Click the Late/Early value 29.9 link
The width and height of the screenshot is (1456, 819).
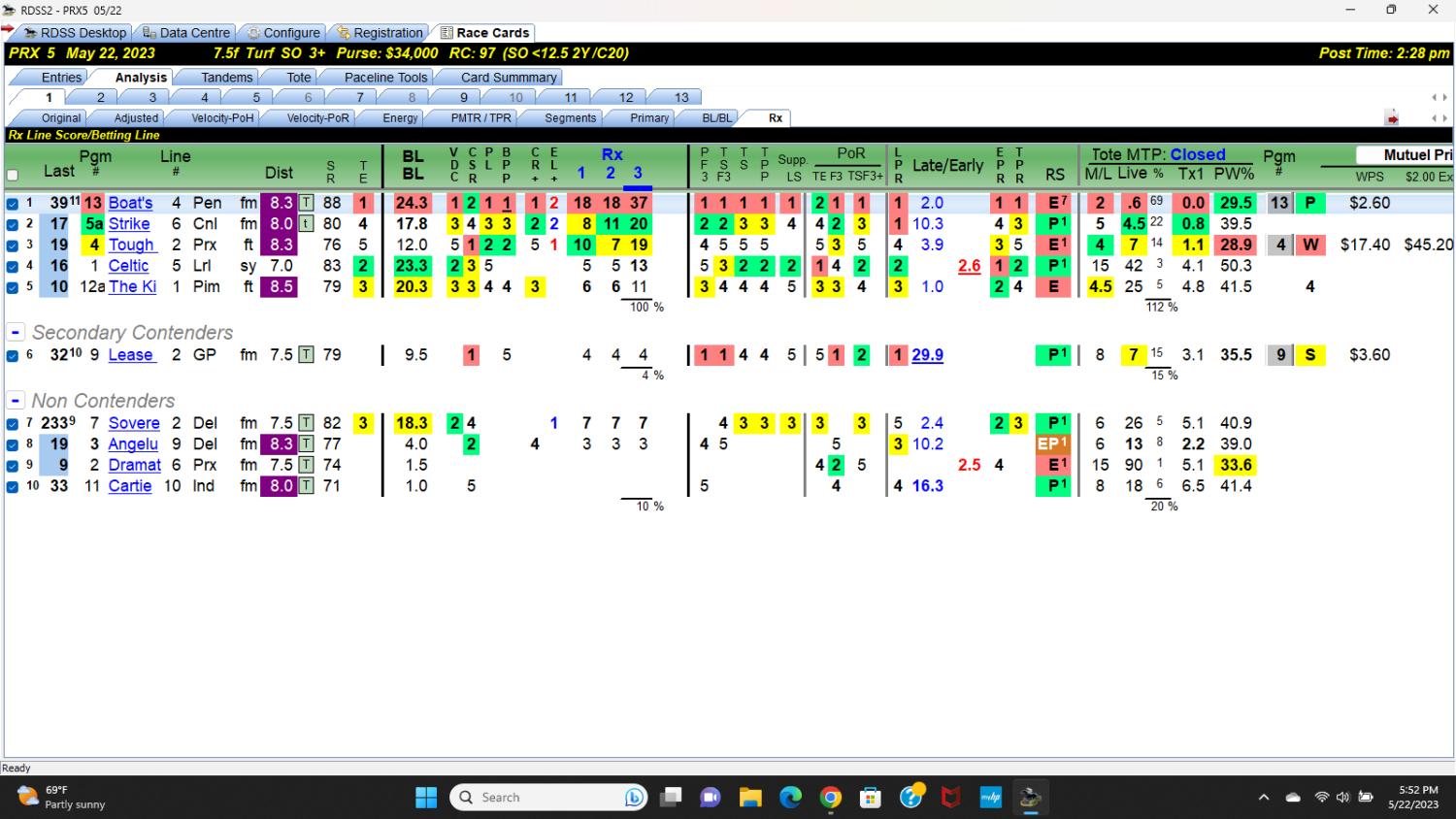pyautogui.click(x=927, y=354)
